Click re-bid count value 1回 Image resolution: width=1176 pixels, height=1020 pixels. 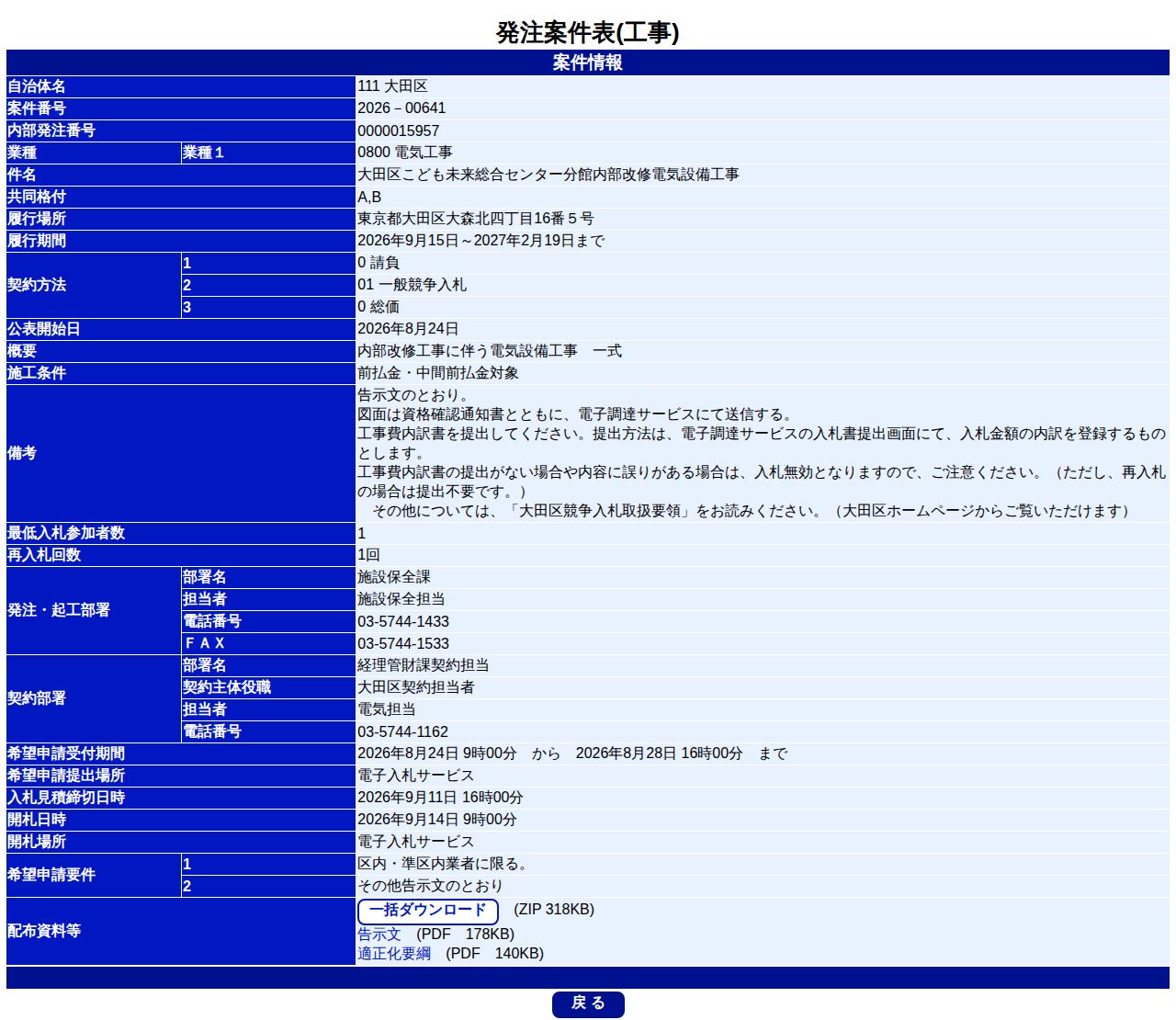(368, 555)
